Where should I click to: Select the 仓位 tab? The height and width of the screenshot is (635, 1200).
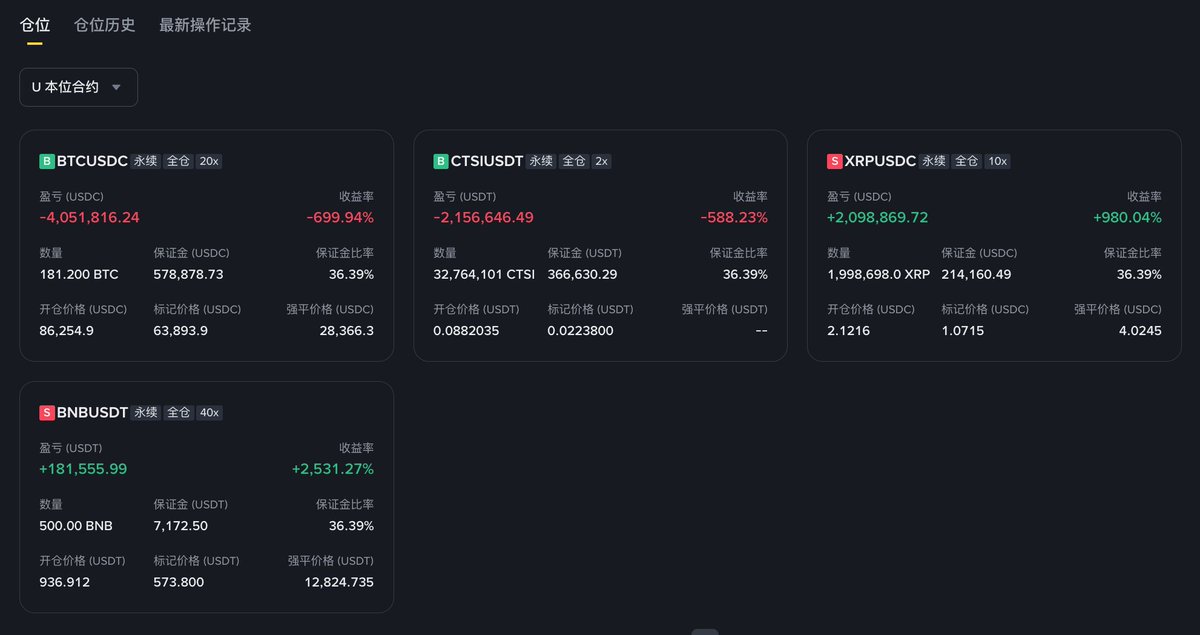35,25
